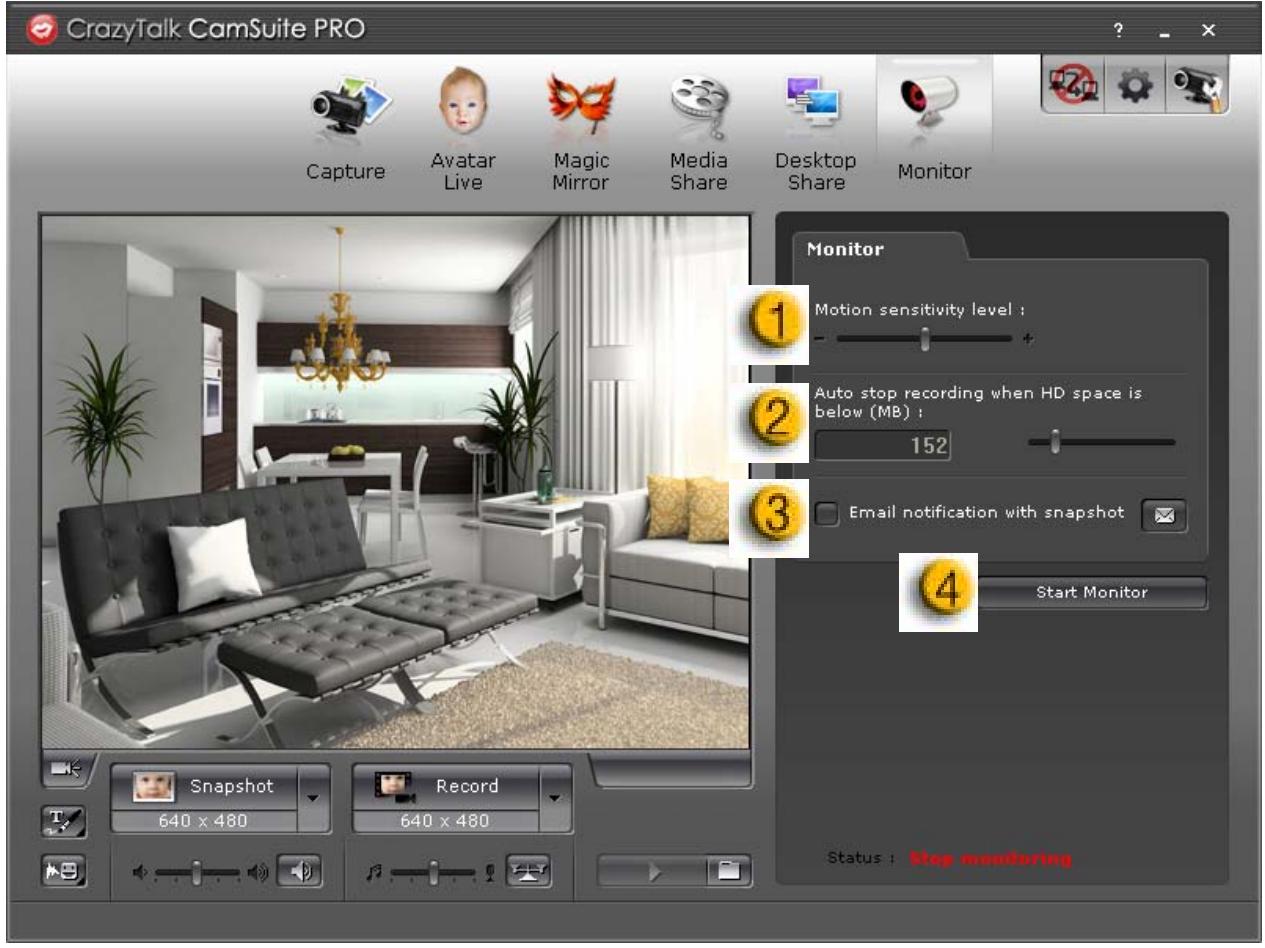This screenshot has width=1265, height=948.
Task: Enable Email notification with snapshot checkbox
Action: click(x=826, y=514)
